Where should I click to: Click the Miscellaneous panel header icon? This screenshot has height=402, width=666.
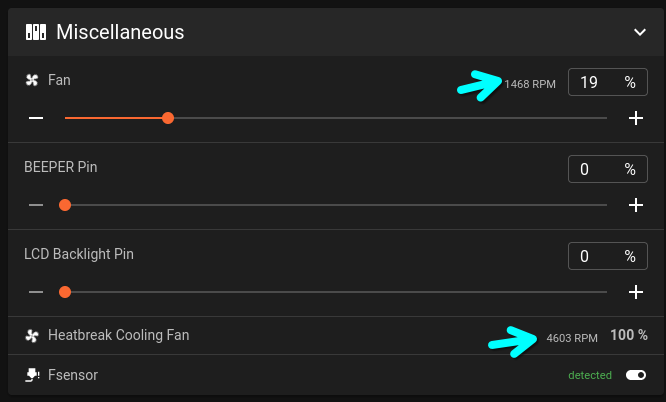click(x=36, y=32)
